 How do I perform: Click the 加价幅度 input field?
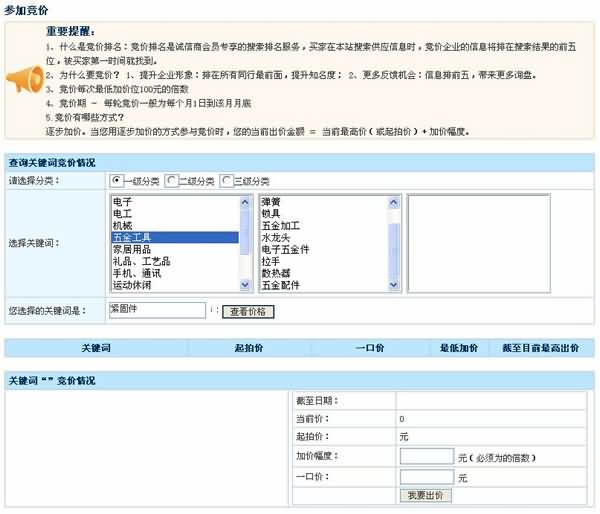click(x=426, y=457)
